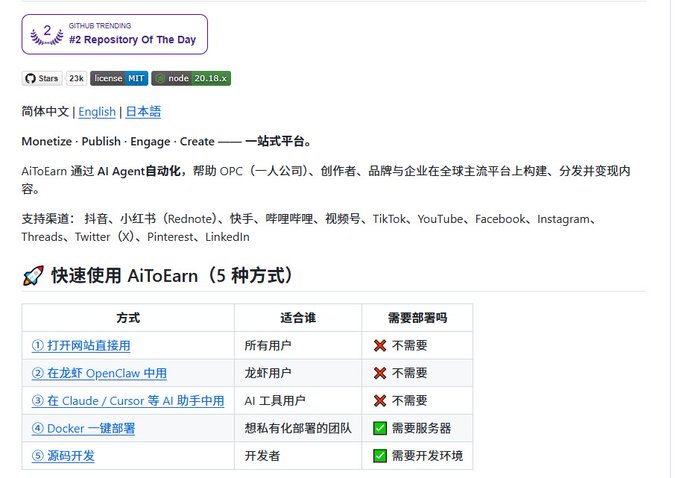Open the GitHub Trending #2 Repository badge

pos(115,35)
